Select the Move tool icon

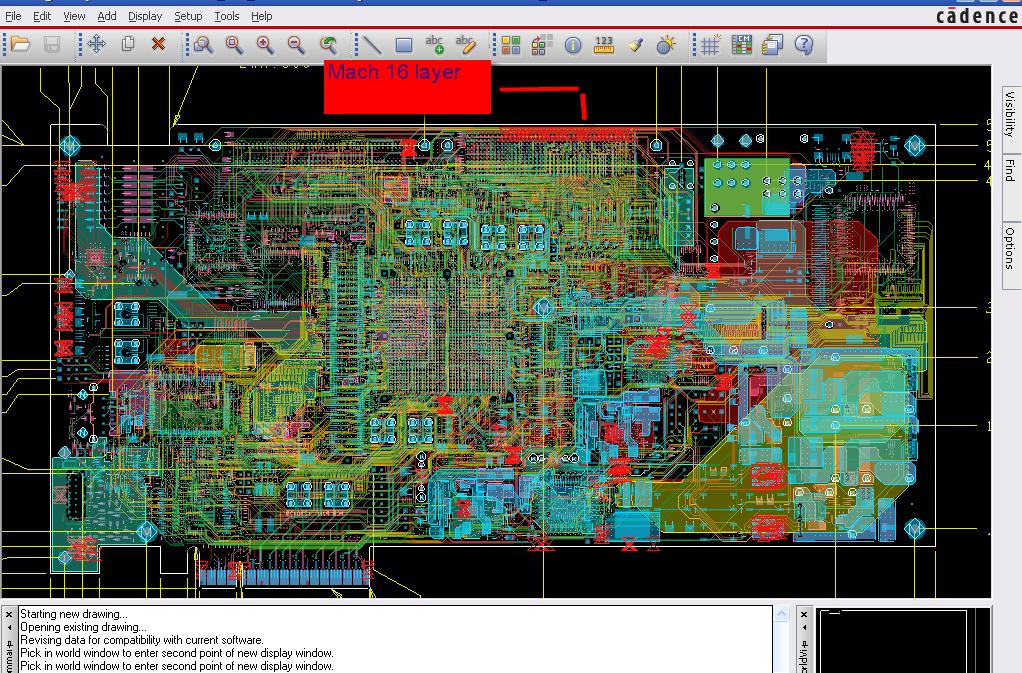(x=96, y=44)
